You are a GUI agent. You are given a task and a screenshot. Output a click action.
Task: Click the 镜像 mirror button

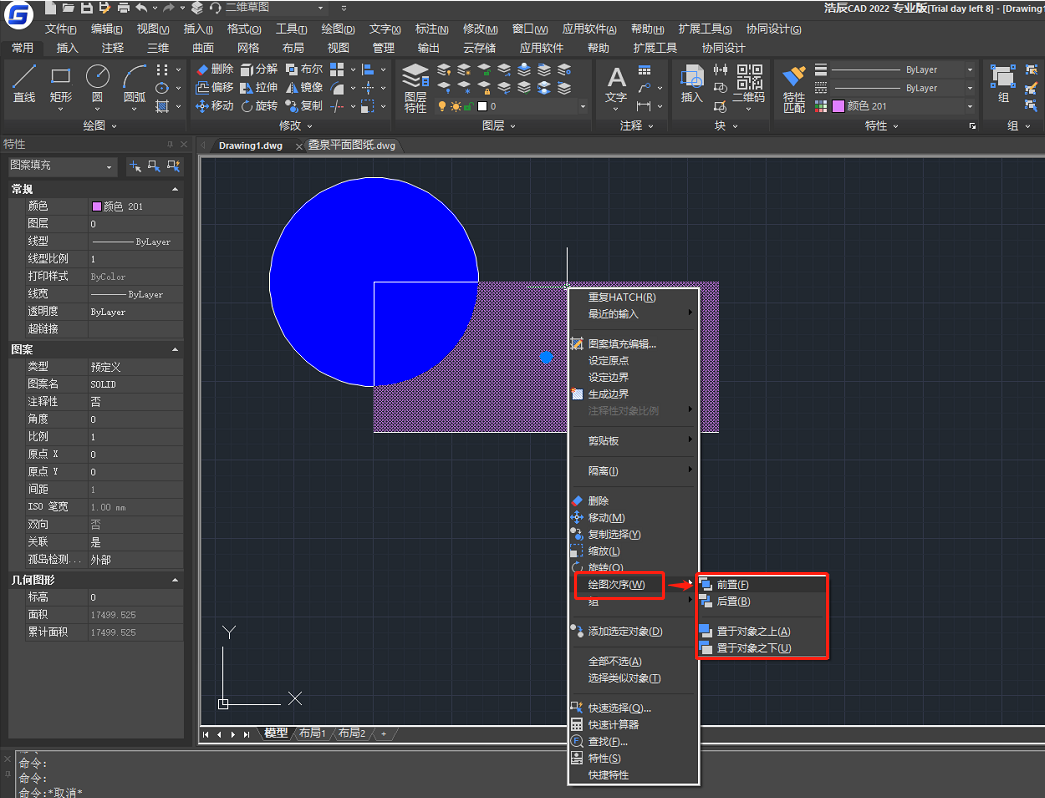pos(304,87)
